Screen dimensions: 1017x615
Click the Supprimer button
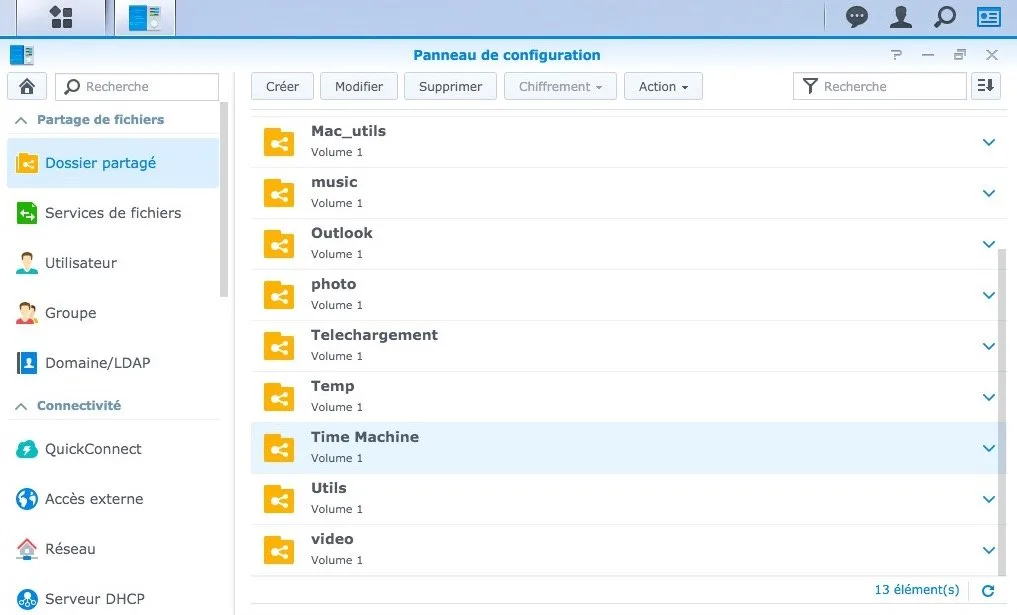[x=450, y=86]
